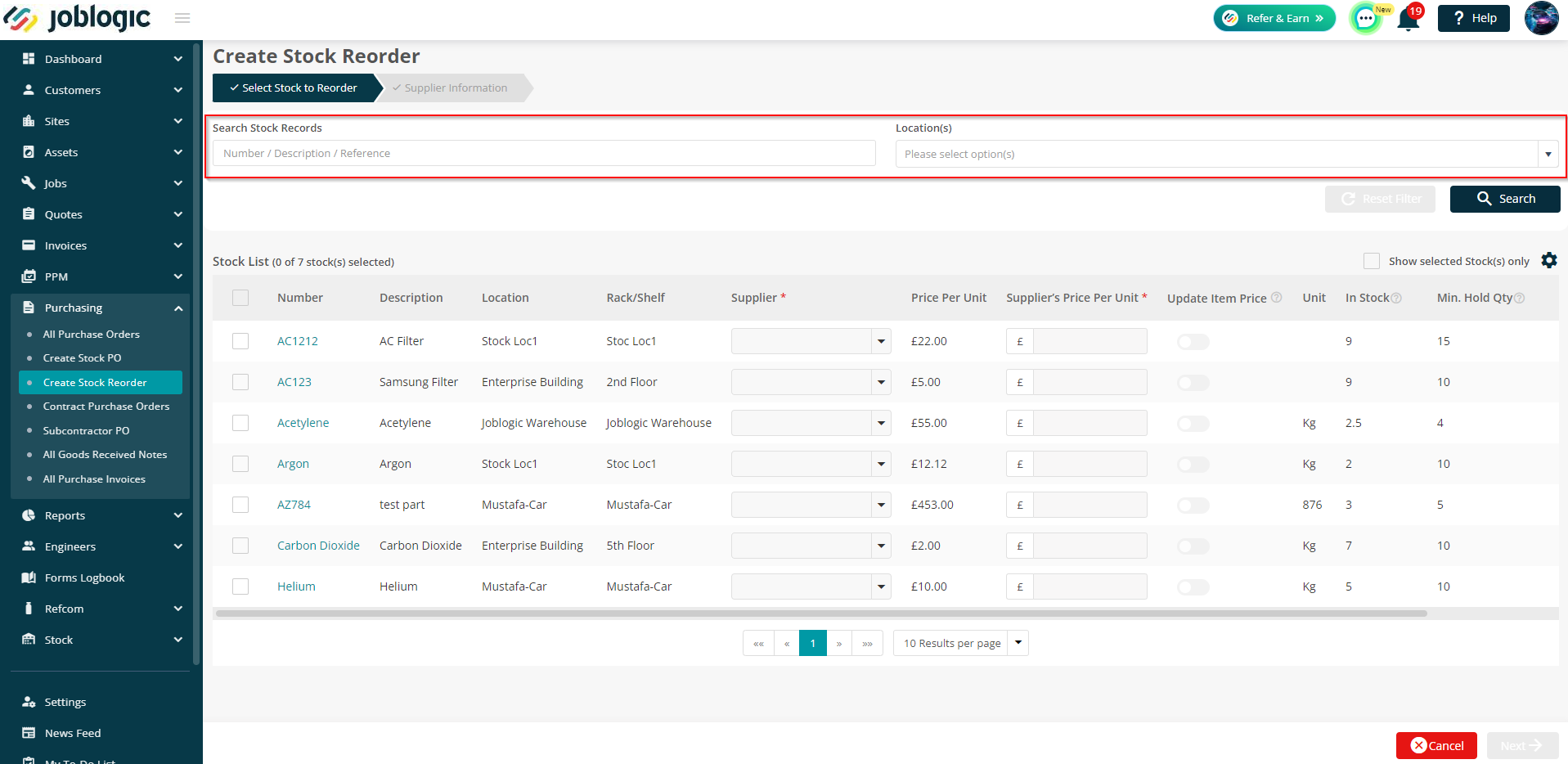Click the Cancel button
This screenshot has height=764, width=1568.
click(x=1436, y=745)
